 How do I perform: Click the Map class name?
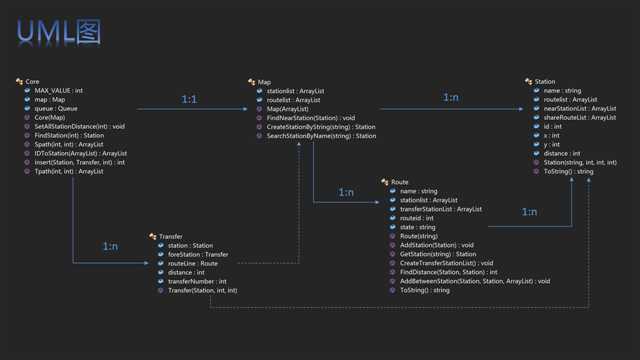pos(264,82)
